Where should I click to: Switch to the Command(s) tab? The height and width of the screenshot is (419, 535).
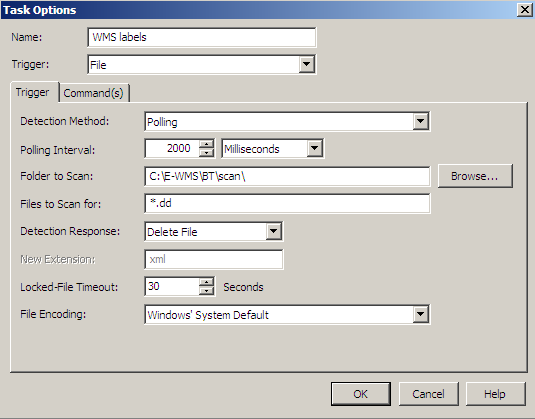(94, 93)
